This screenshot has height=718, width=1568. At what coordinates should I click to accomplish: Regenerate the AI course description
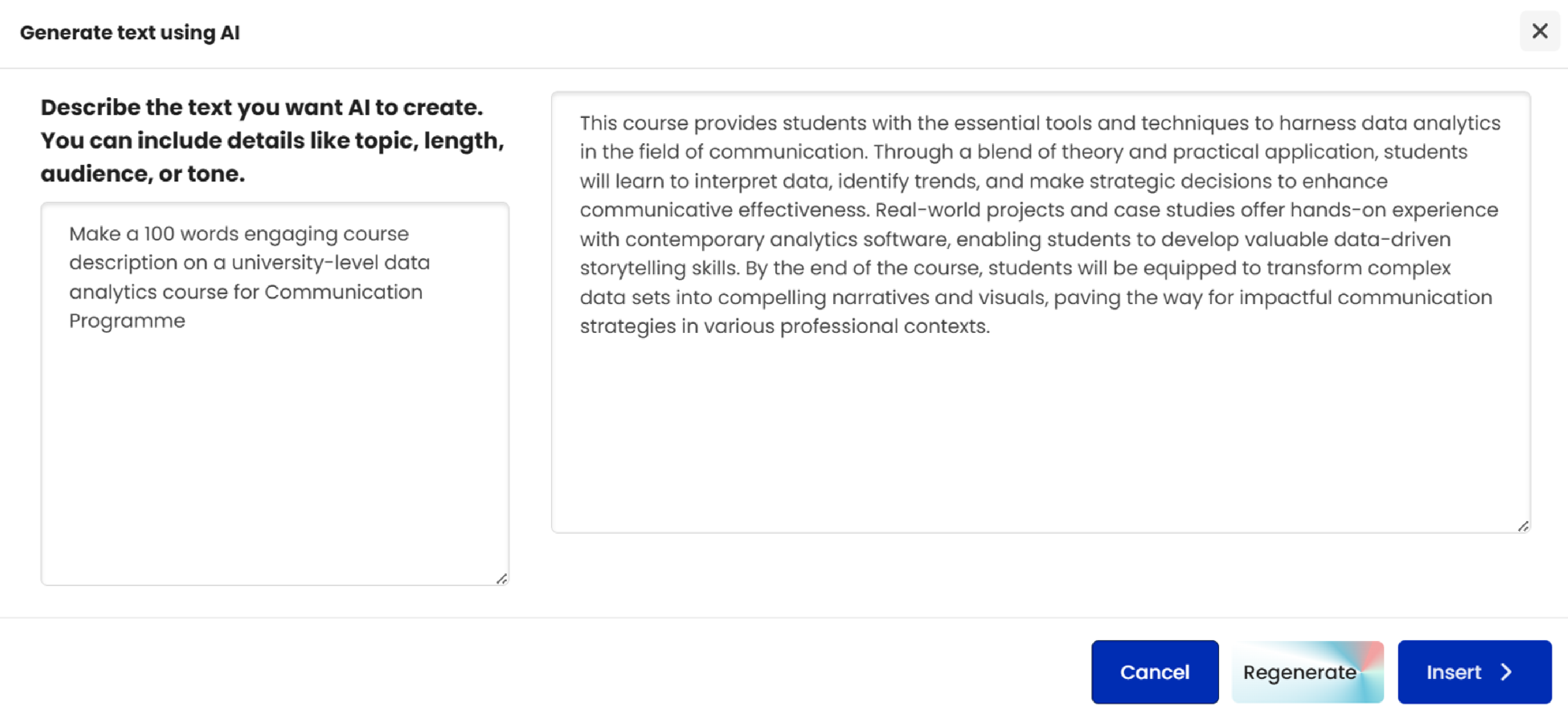[1307, 672]
